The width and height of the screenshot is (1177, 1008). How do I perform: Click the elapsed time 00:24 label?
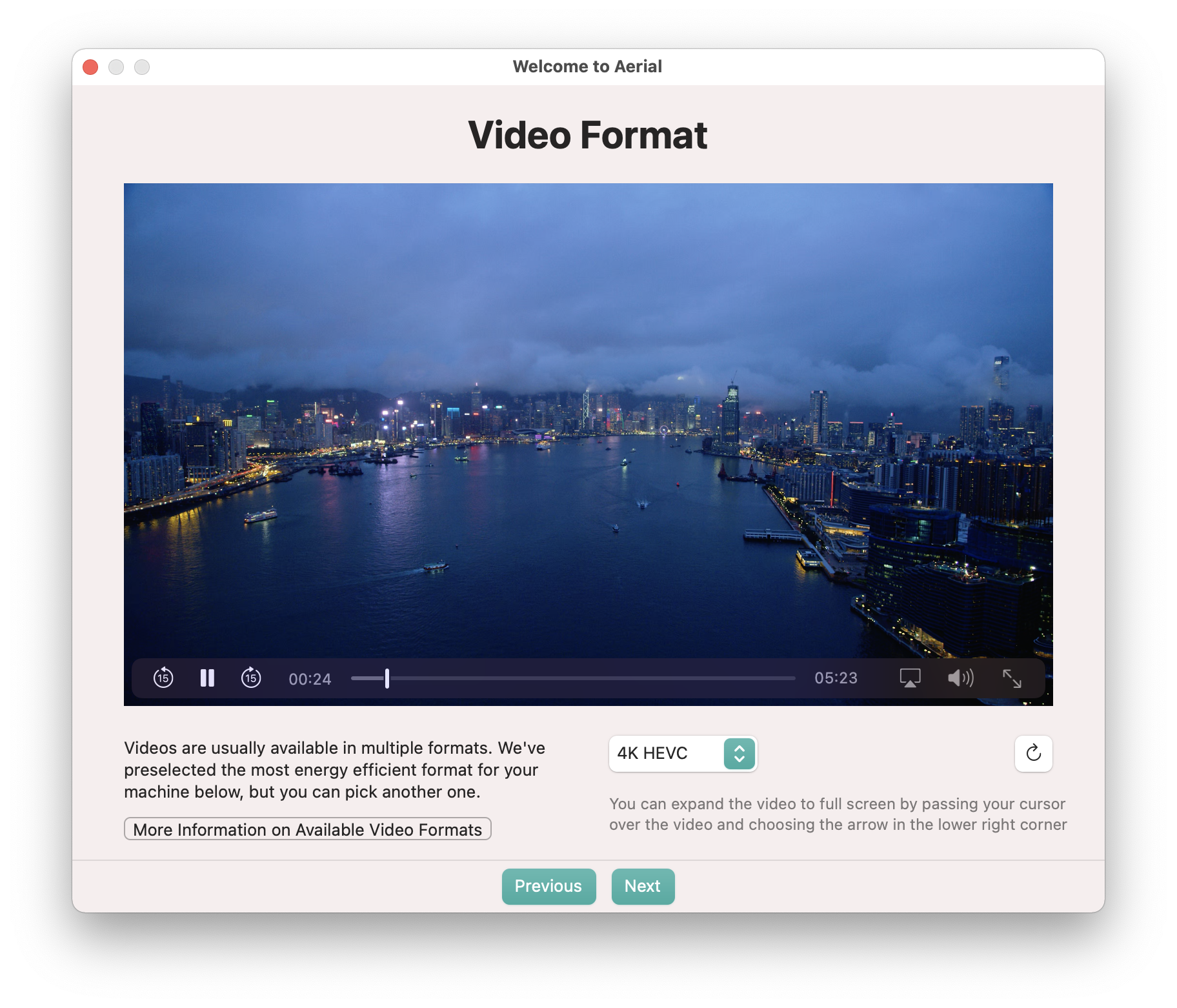[310, 679]
